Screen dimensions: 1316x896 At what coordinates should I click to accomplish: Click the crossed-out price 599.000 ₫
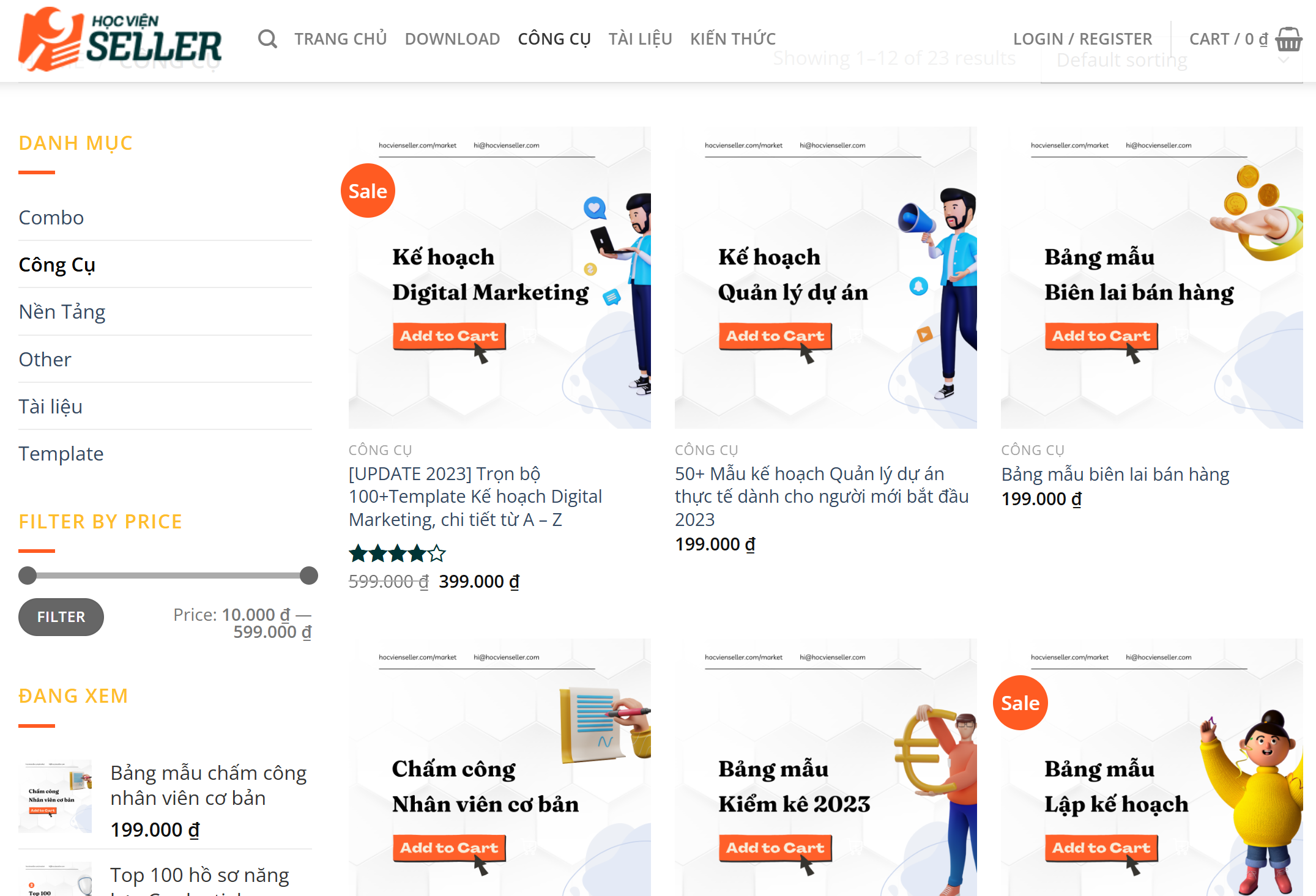click(x=389, y=581)
